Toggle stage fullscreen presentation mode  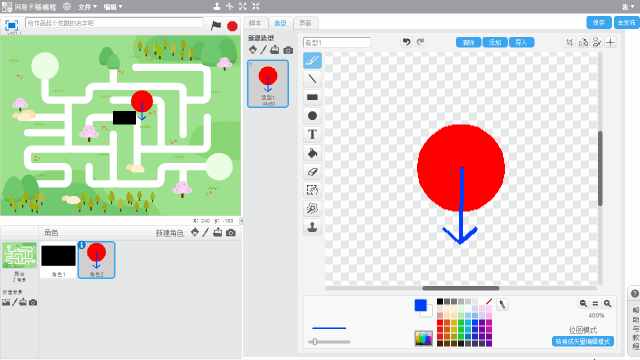point(11,26)
